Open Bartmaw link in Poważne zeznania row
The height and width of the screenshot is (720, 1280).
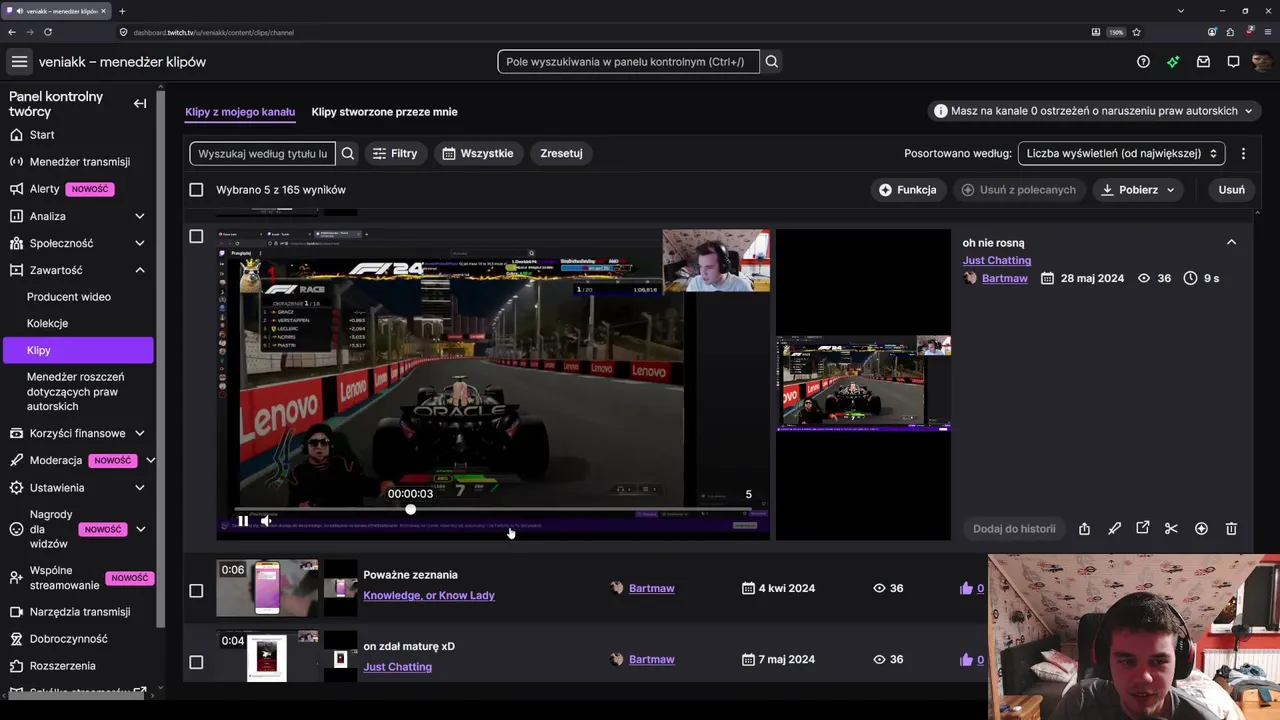[x=652, y=589]
